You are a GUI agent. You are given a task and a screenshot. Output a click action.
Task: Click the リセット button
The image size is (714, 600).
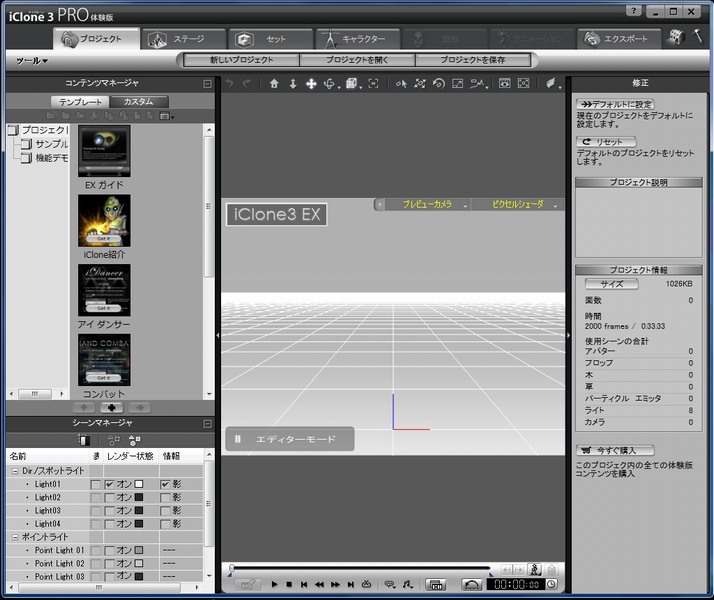coord(606,142)
